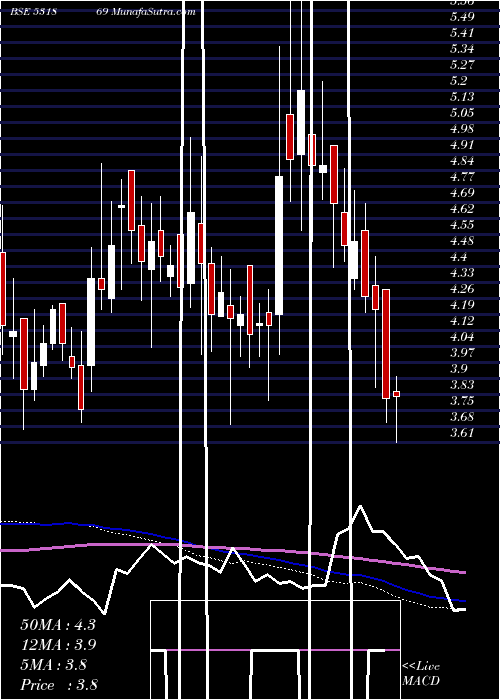Click the tall red candle falling to 3.75
500x700 pixels.
(386, 344)
